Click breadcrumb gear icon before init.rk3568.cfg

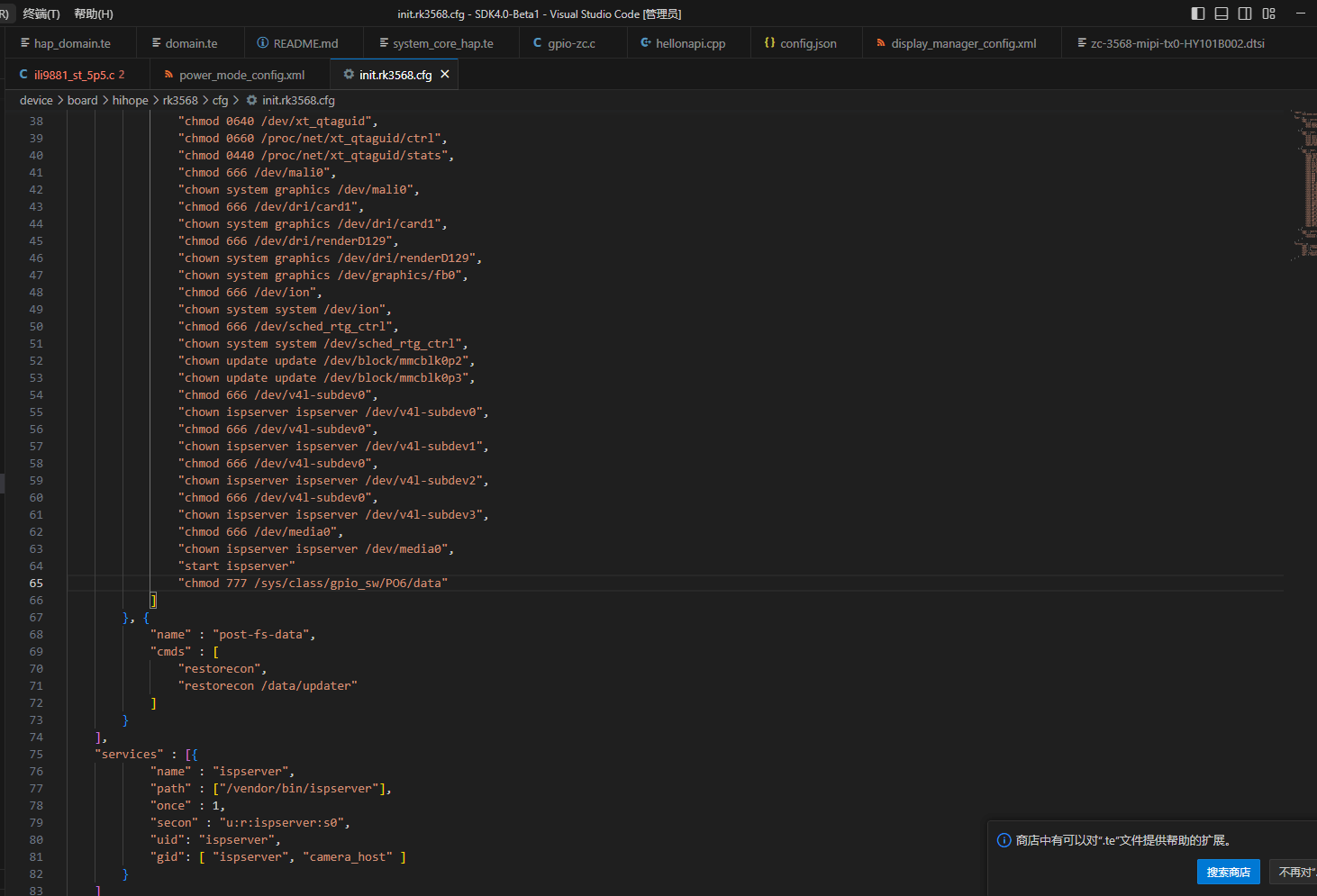tap(251, 100)
